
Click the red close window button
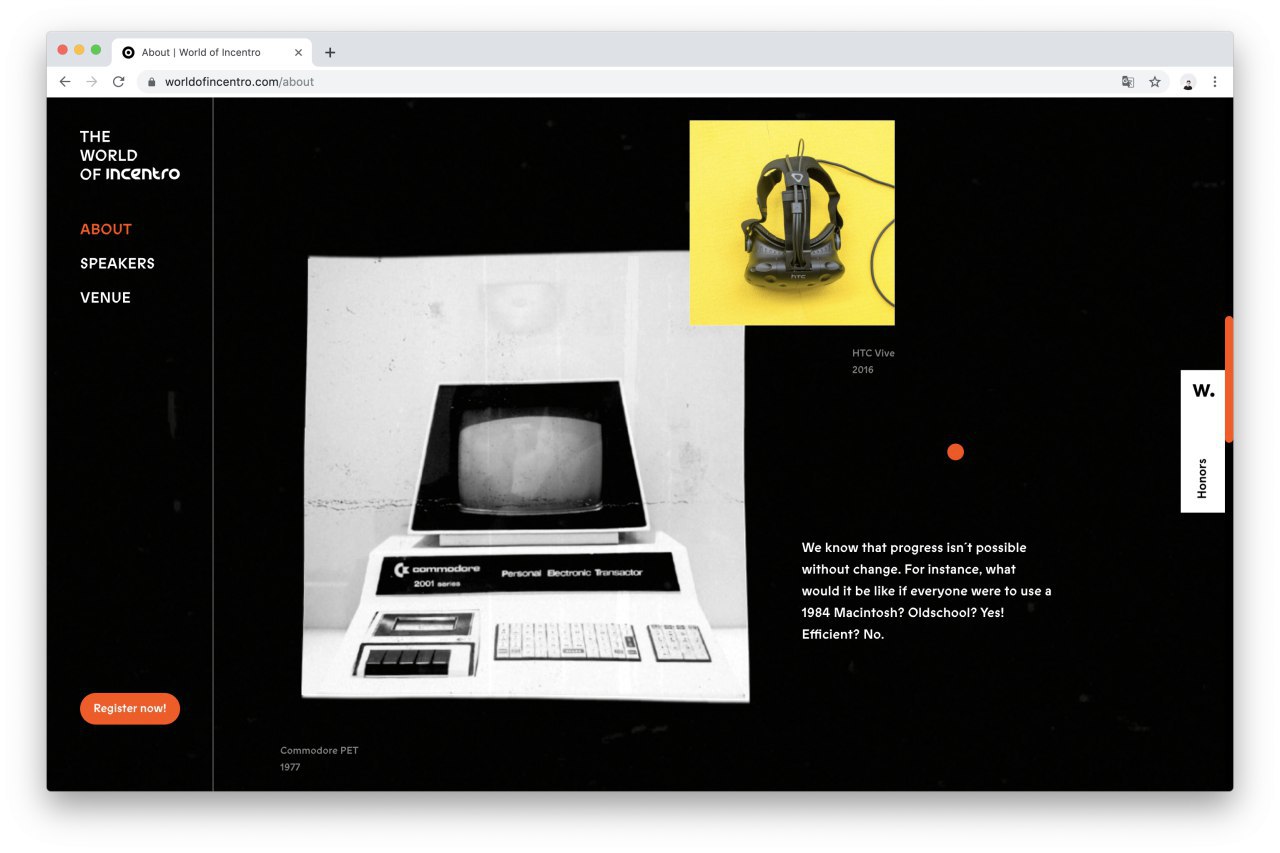coord(63,50)
